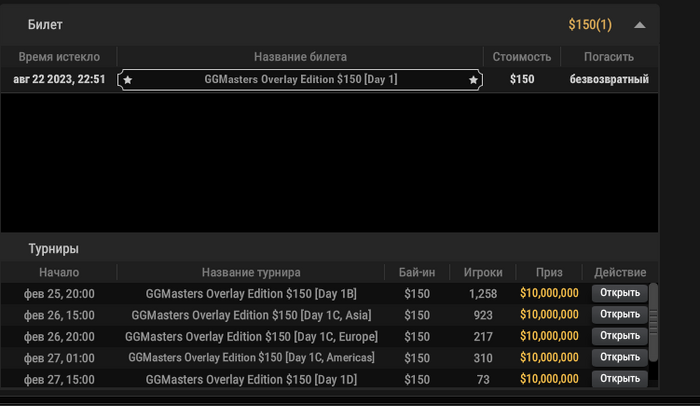Sort tournaments by Игроки column
Screen dimensions: 700x406
[483, 272]
